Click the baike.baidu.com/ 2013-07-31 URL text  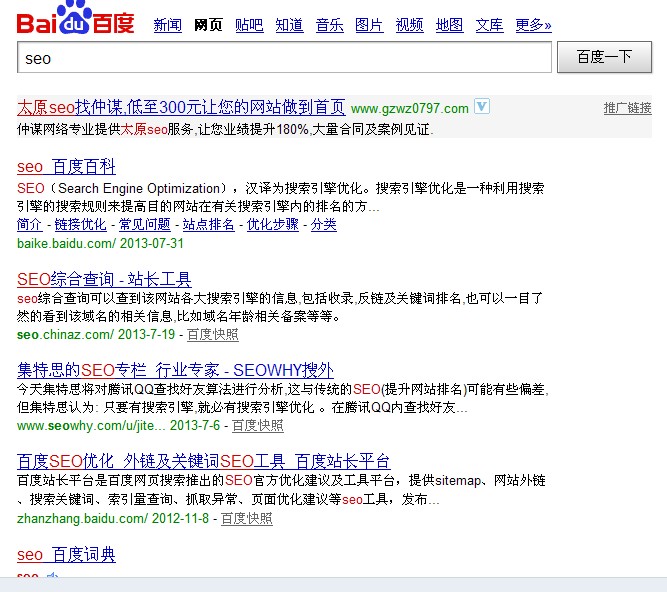100,243
